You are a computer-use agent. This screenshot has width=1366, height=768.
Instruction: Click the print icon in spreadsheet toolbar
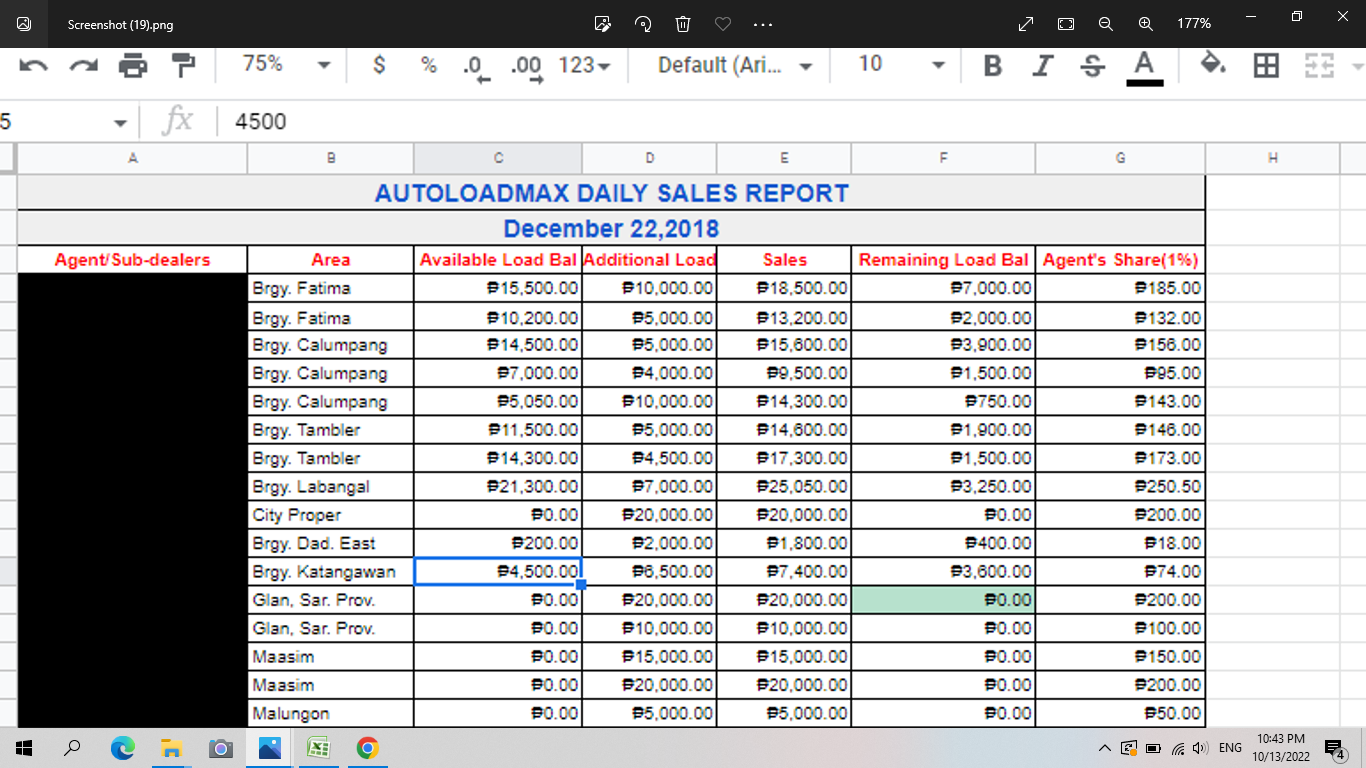point(133,66)
